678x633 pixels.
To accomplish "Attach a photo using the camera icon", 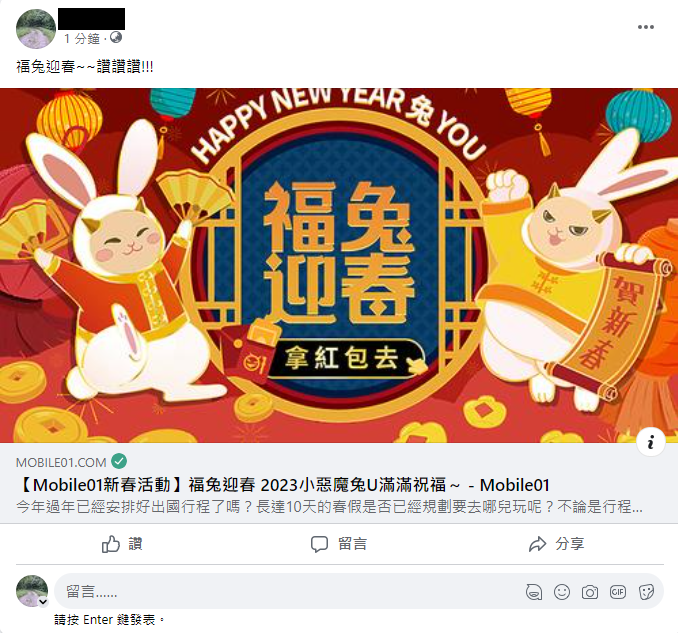I will tap(590, 592).
